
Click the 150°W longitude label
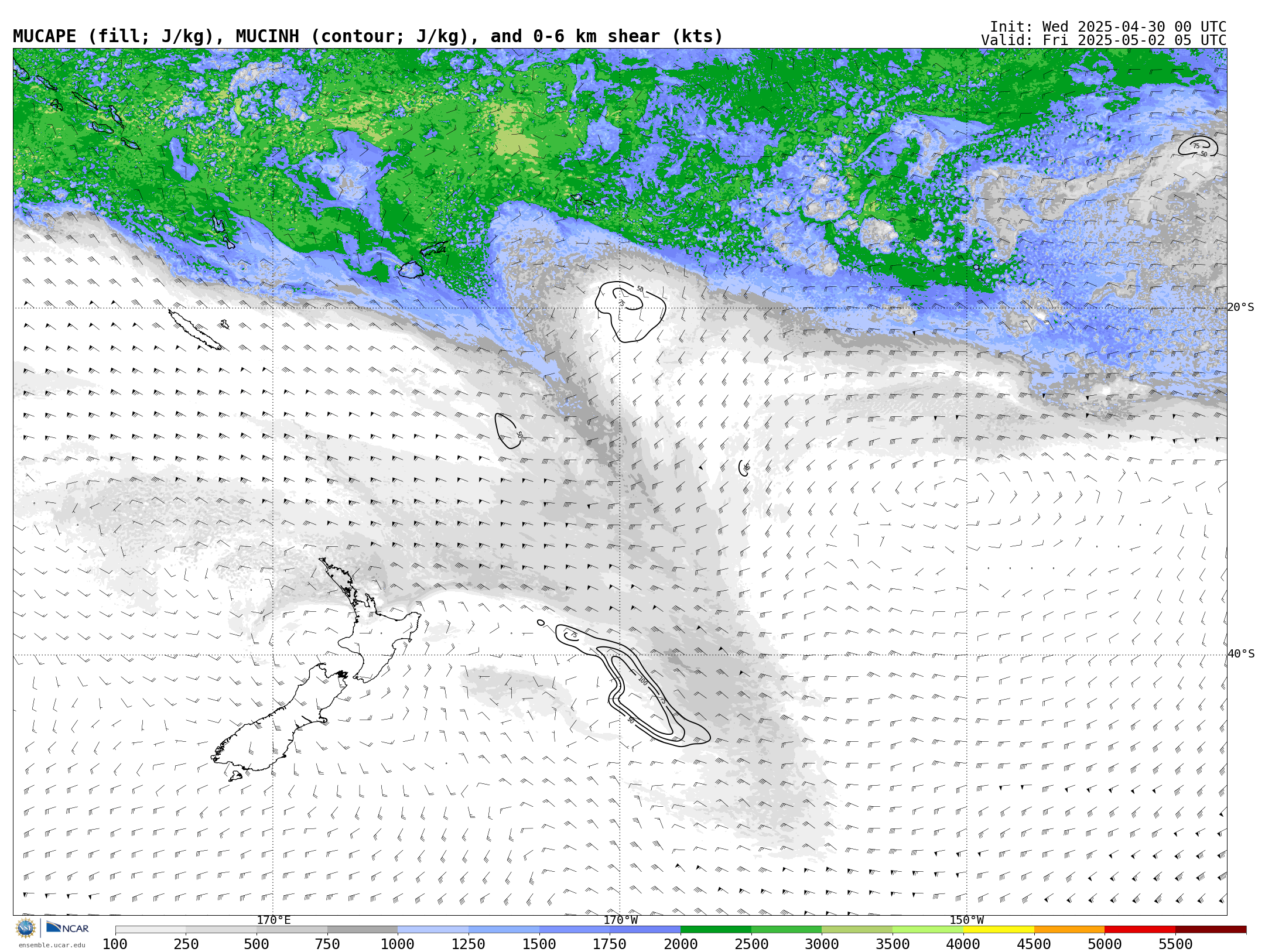[967, 920]
